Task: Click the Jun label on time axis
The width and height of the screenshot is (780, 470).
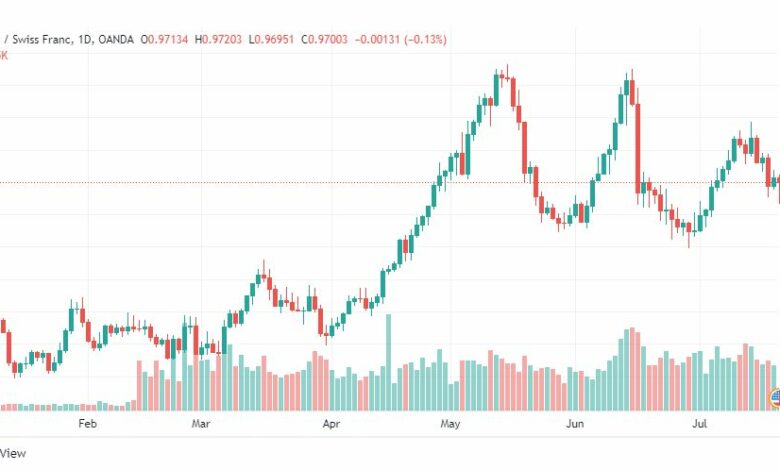Action: [575, 424]
